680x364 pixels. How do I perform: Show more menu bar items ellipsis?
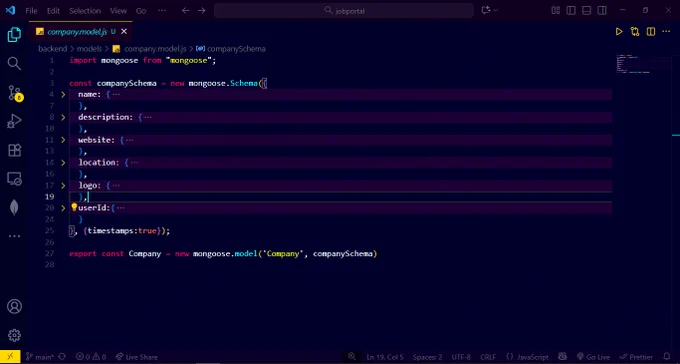[x=162, y=11]
